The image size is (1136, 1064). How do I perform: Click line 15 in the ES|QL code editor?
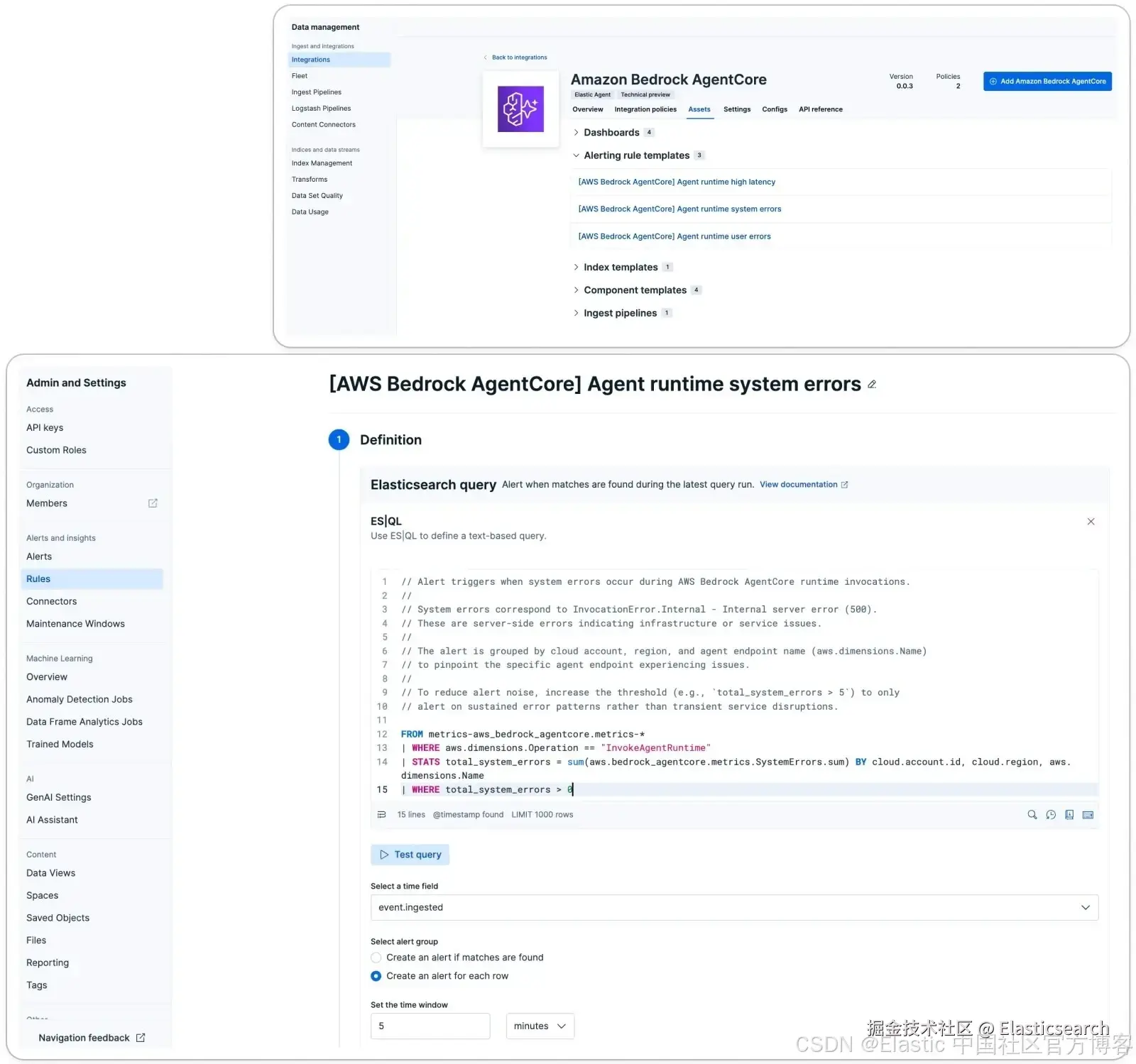(x=734, y=790)
